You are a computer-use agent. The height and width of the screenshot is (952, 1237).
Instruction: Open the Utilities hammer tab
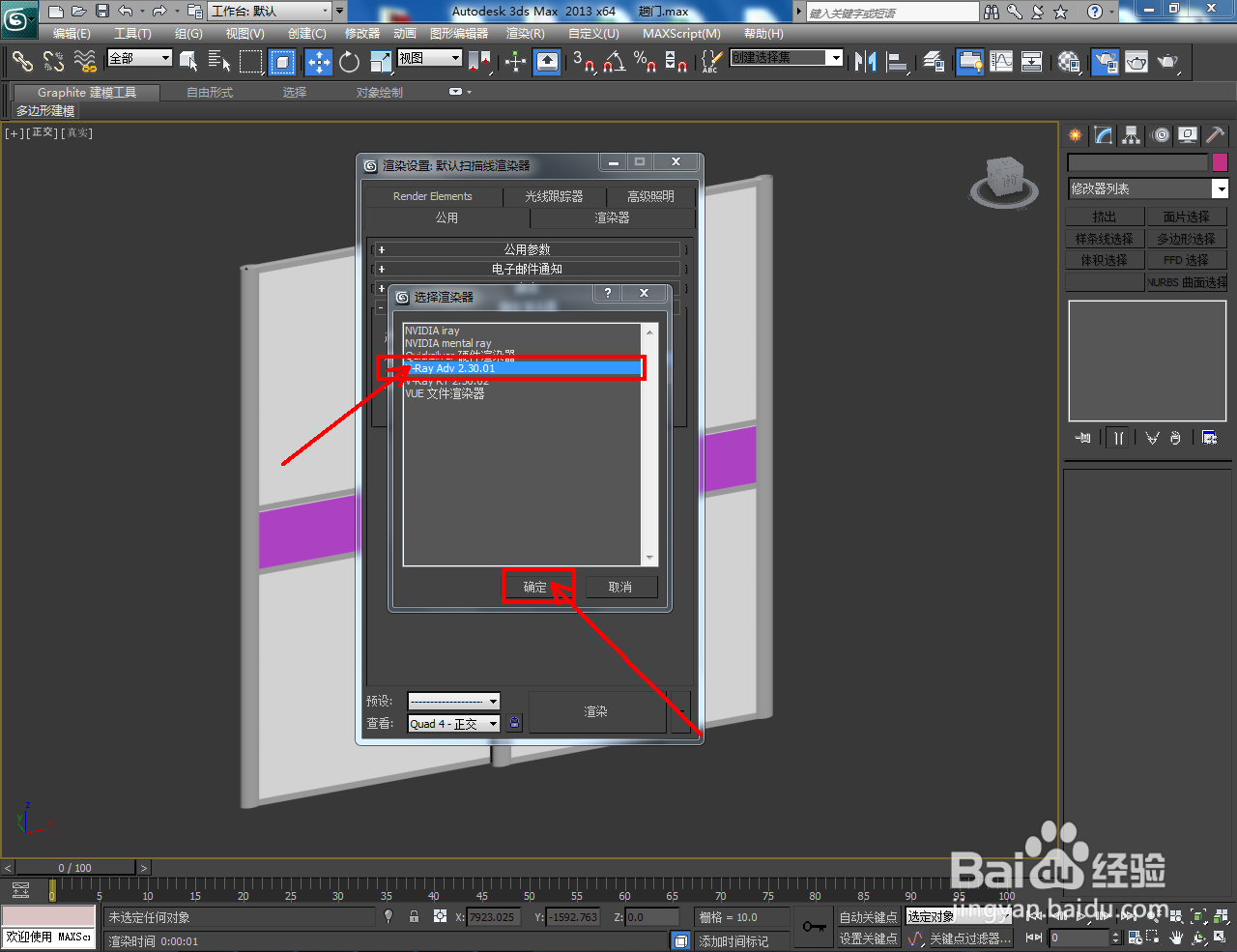(1216, 135)
